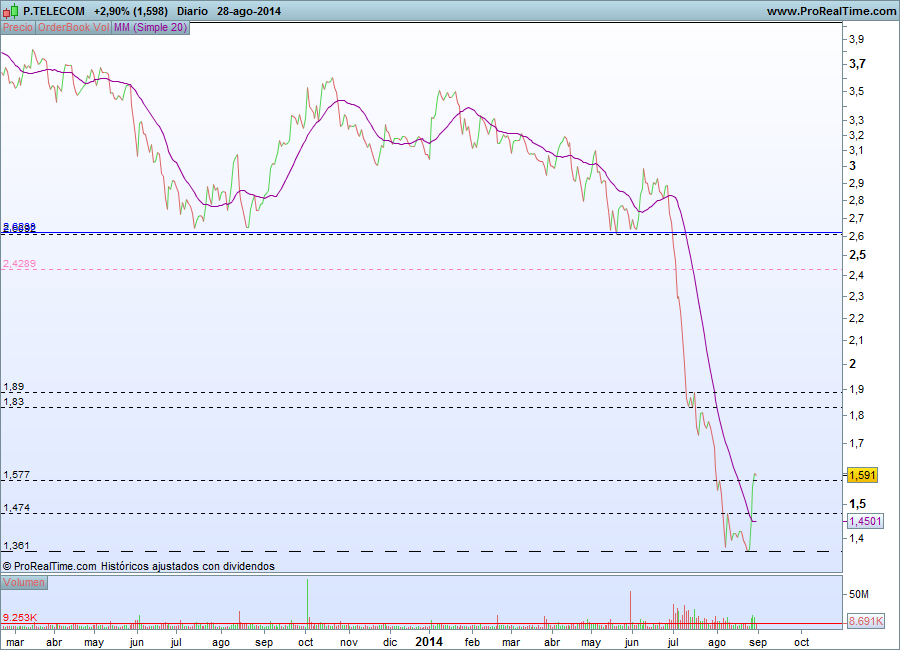Open the MM (Simple 20) indicator label

pos(150,28)
